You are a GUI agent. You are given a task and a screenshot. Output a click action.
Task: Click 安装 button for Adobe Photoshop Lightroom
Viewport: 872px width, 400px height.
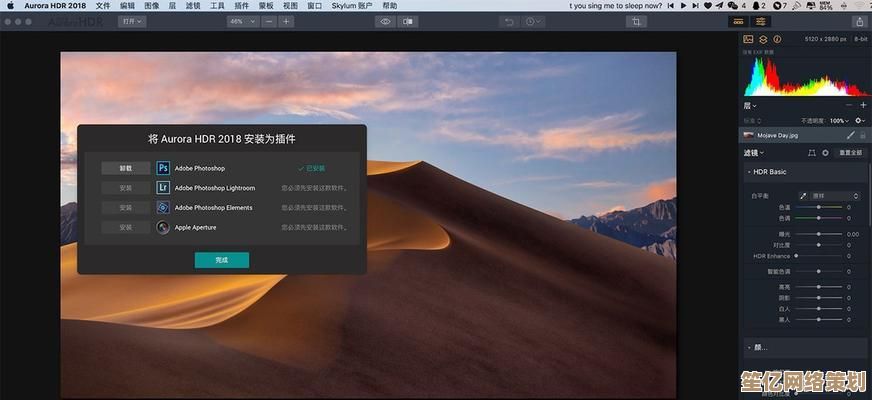pos(126,188)
